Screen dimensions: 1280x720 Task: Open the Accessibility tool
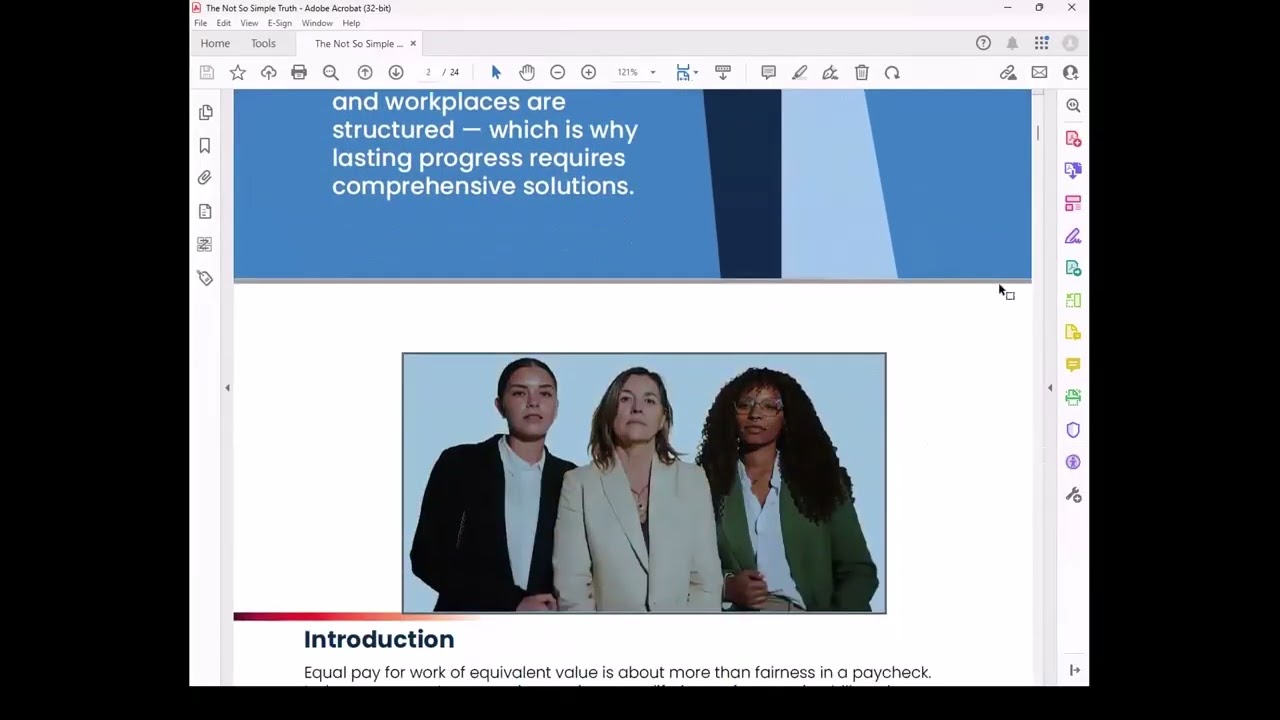[1073, 462]
